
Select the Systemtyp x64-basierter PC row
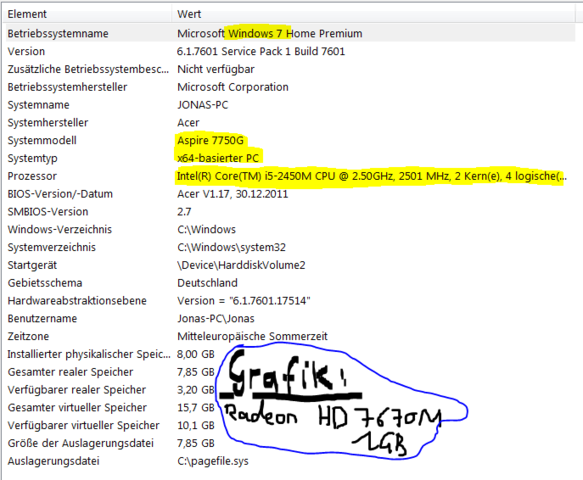click(290, 158)
